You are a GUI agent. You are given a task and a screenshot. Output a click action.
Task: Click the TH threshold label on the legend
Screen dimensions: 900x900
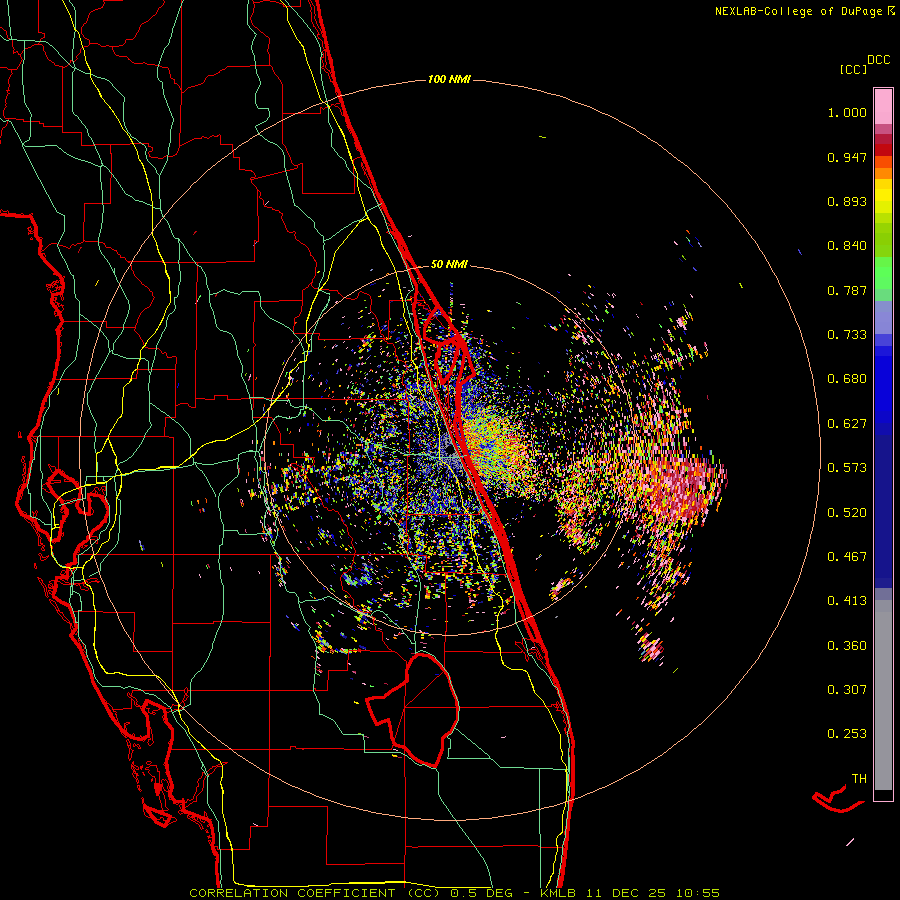[859, 778]
